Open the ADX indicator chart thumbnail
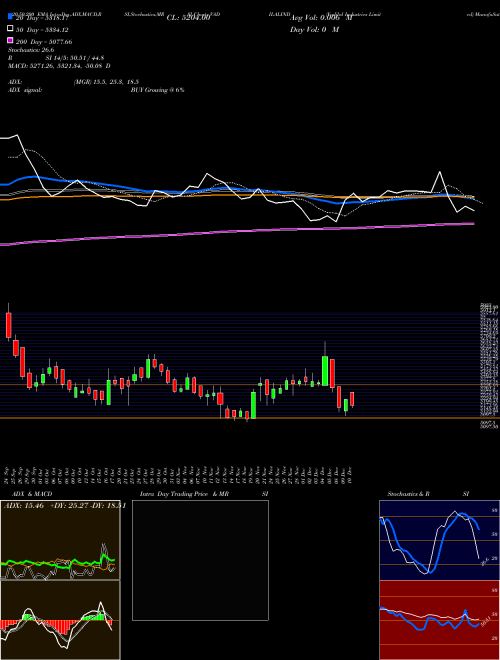 [60, 540]
